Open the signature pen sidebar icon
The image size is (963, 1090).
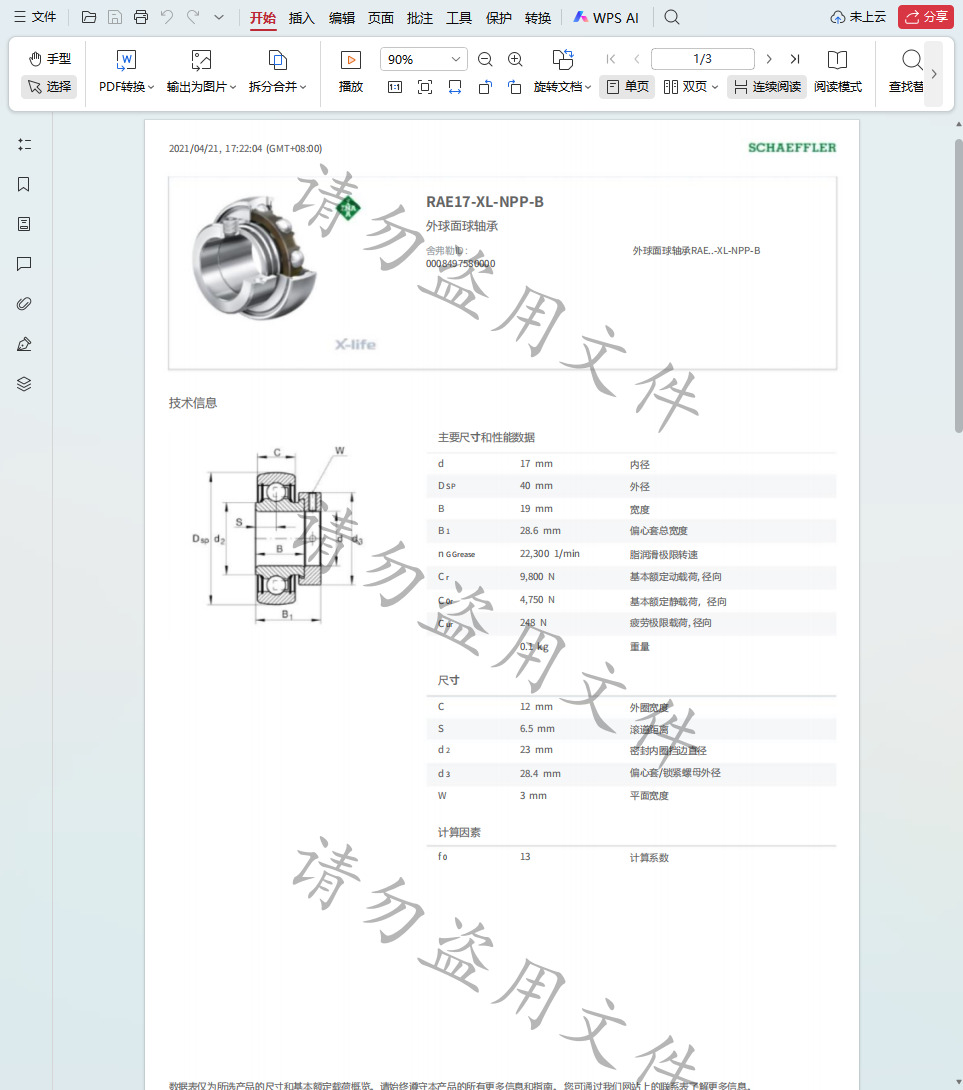pyautogui.click(x=24, y=344)
